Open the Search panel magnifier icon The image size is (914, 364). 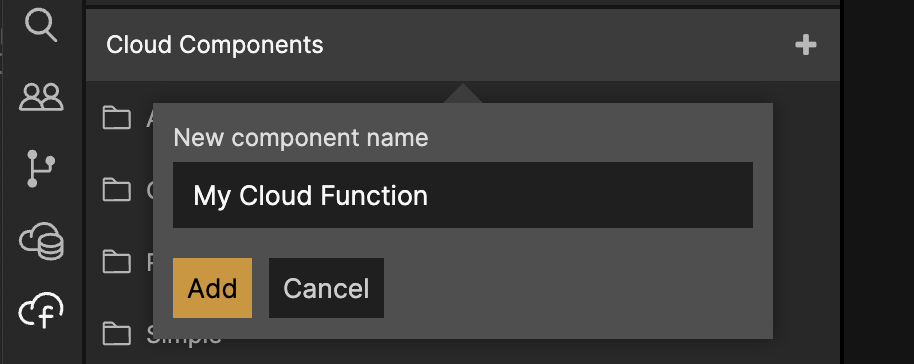41,26
